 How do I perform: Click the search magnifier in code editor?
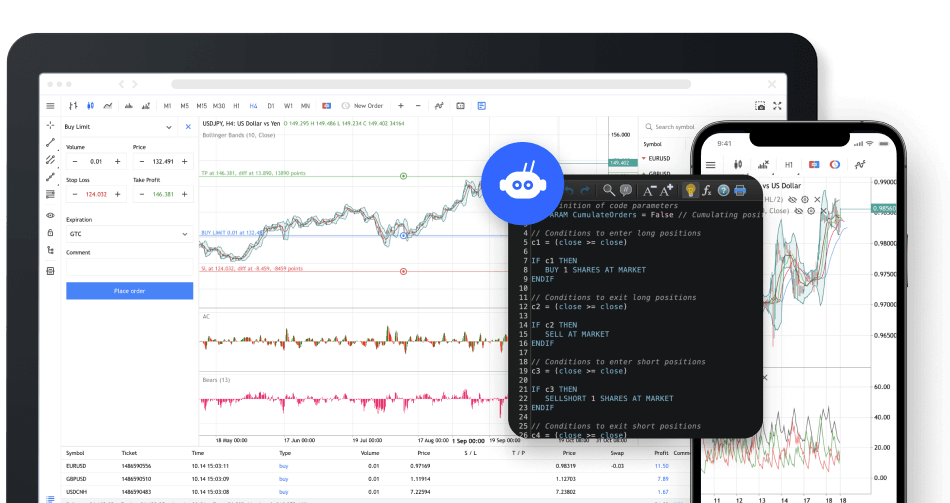(609, 190)
